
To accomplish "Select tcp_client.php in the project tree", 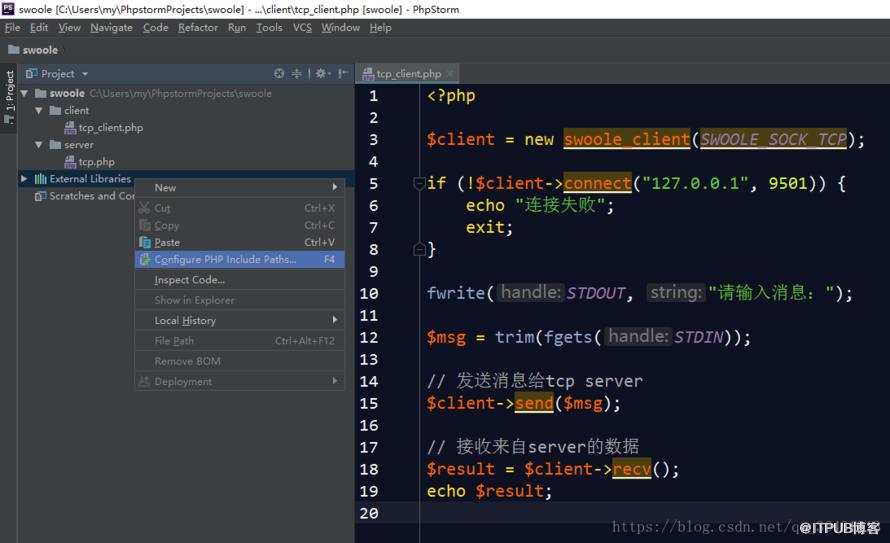I will pos(111,128).
